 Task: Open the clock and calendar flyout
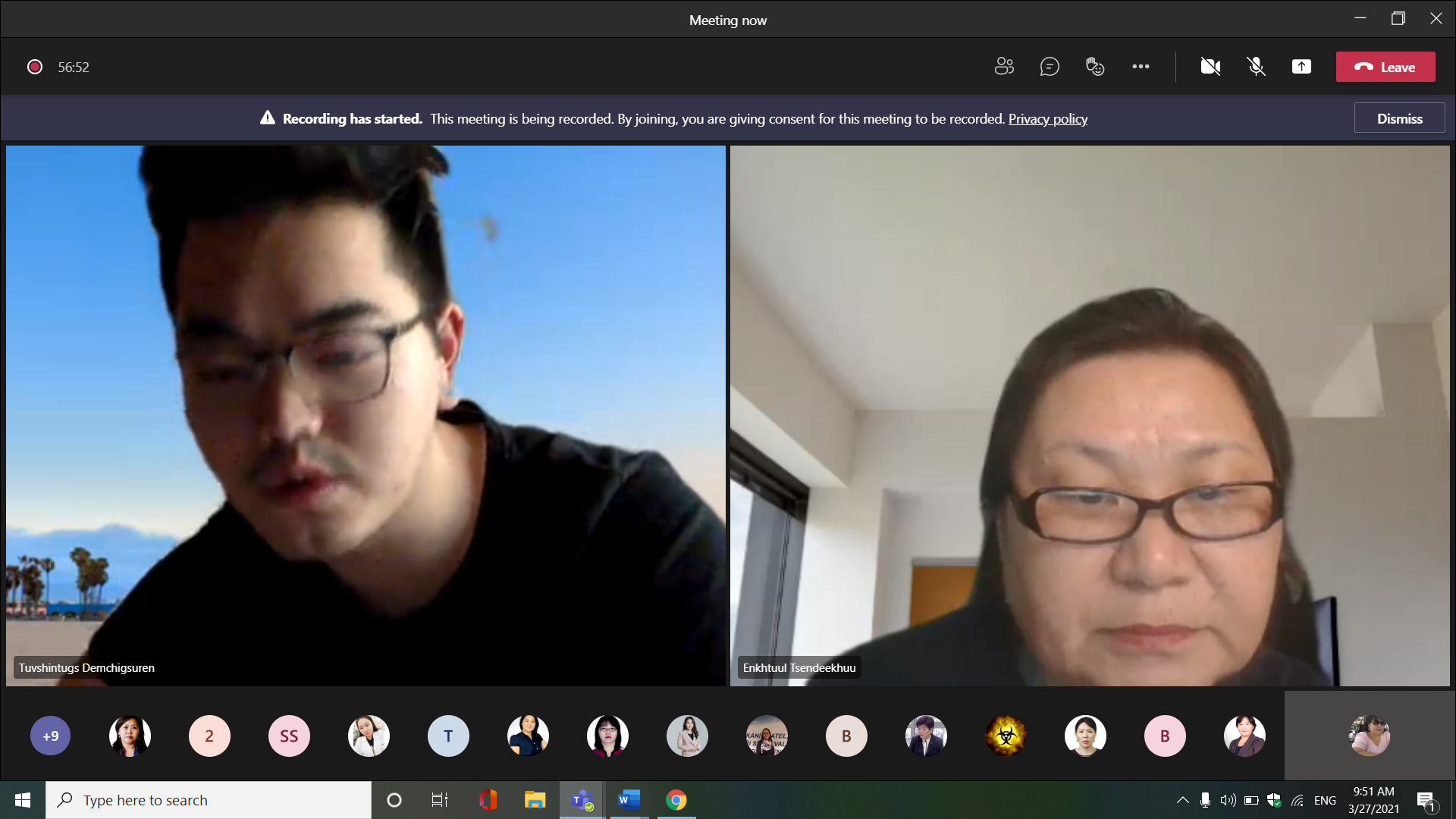click(1373, 800)
